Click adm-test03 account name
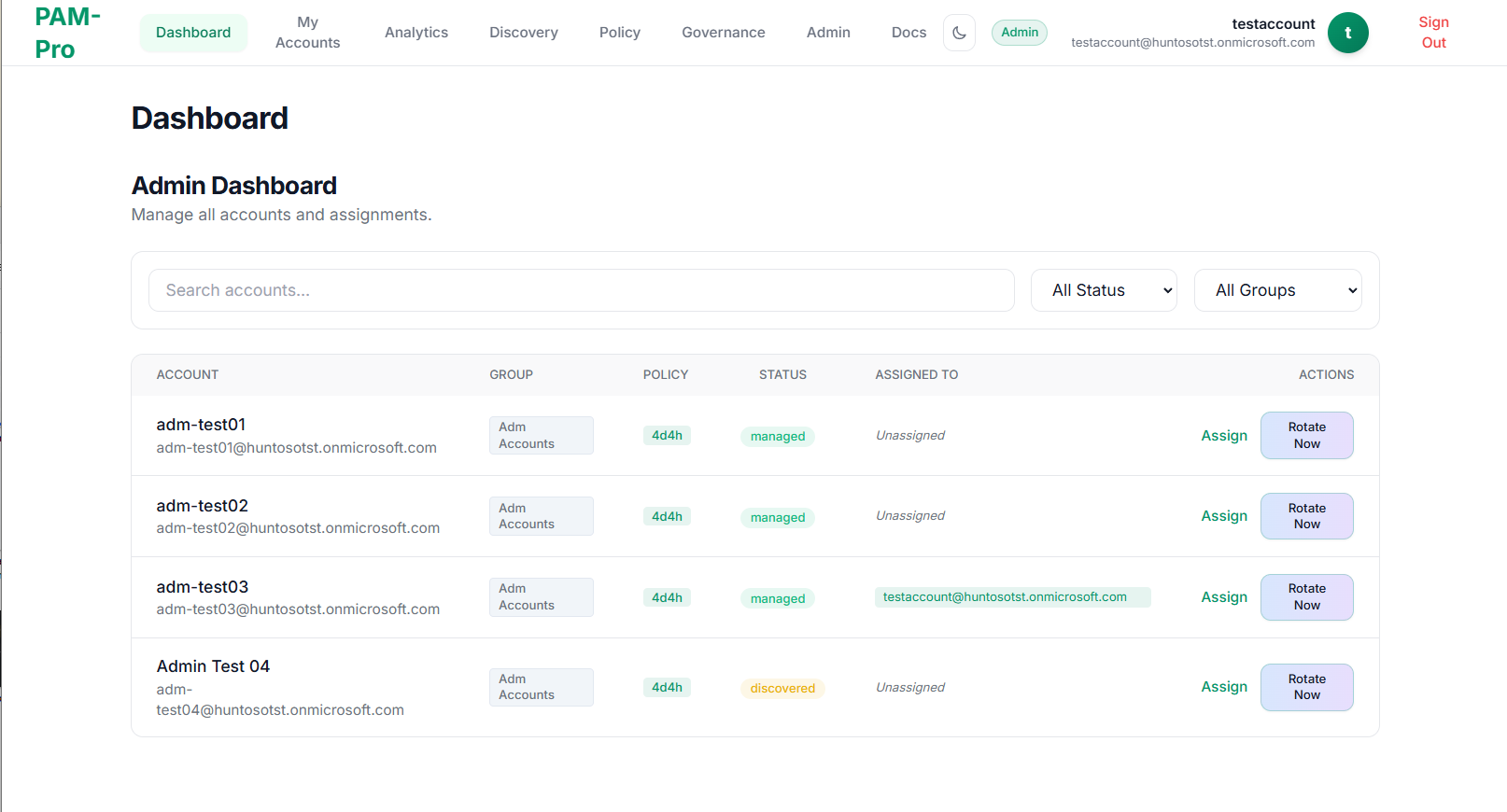1507x812 pixels. [203, 587]
